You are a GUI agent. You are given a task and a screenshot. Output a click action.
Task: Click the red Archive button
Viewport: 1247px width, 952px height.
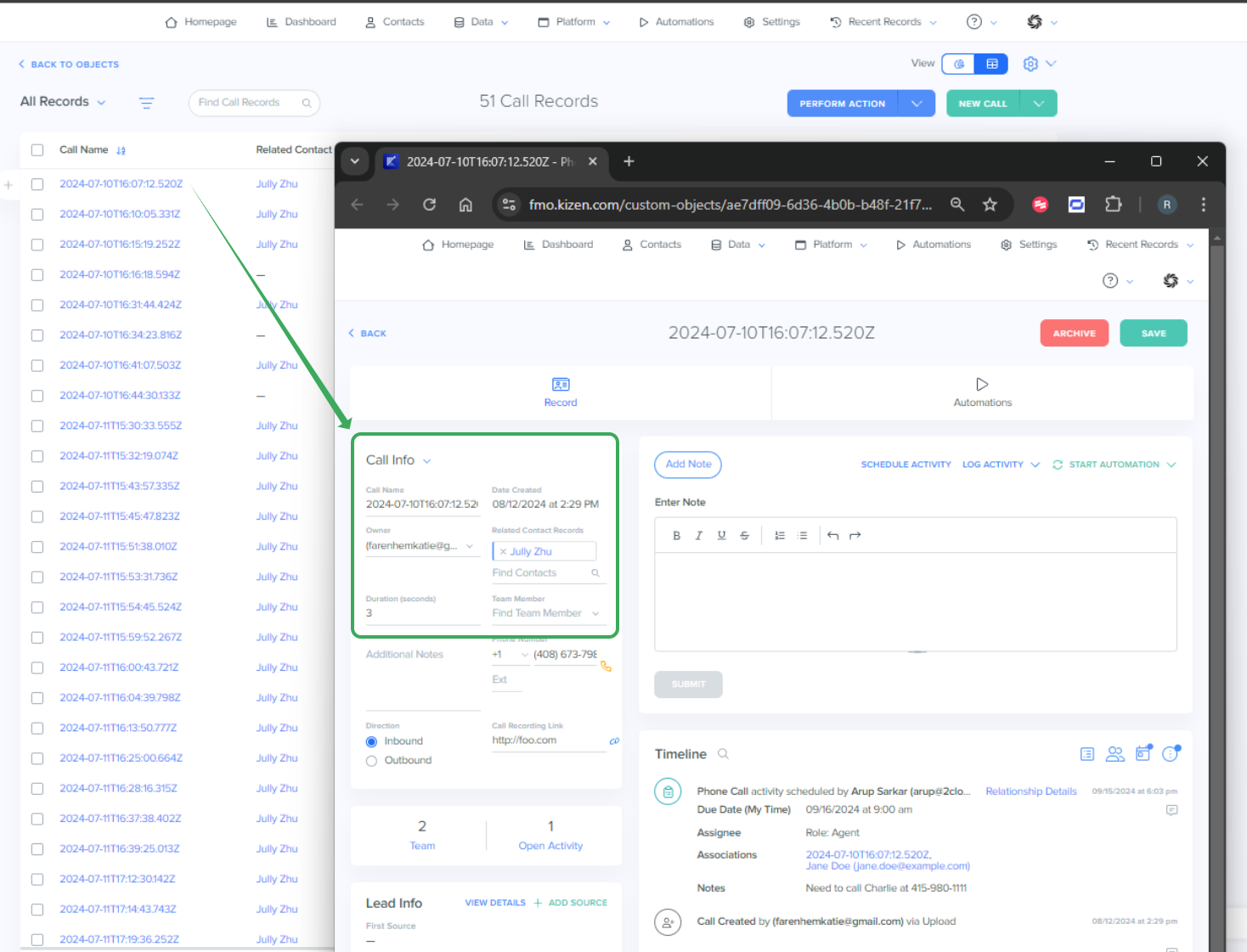tap(1075, 333)
